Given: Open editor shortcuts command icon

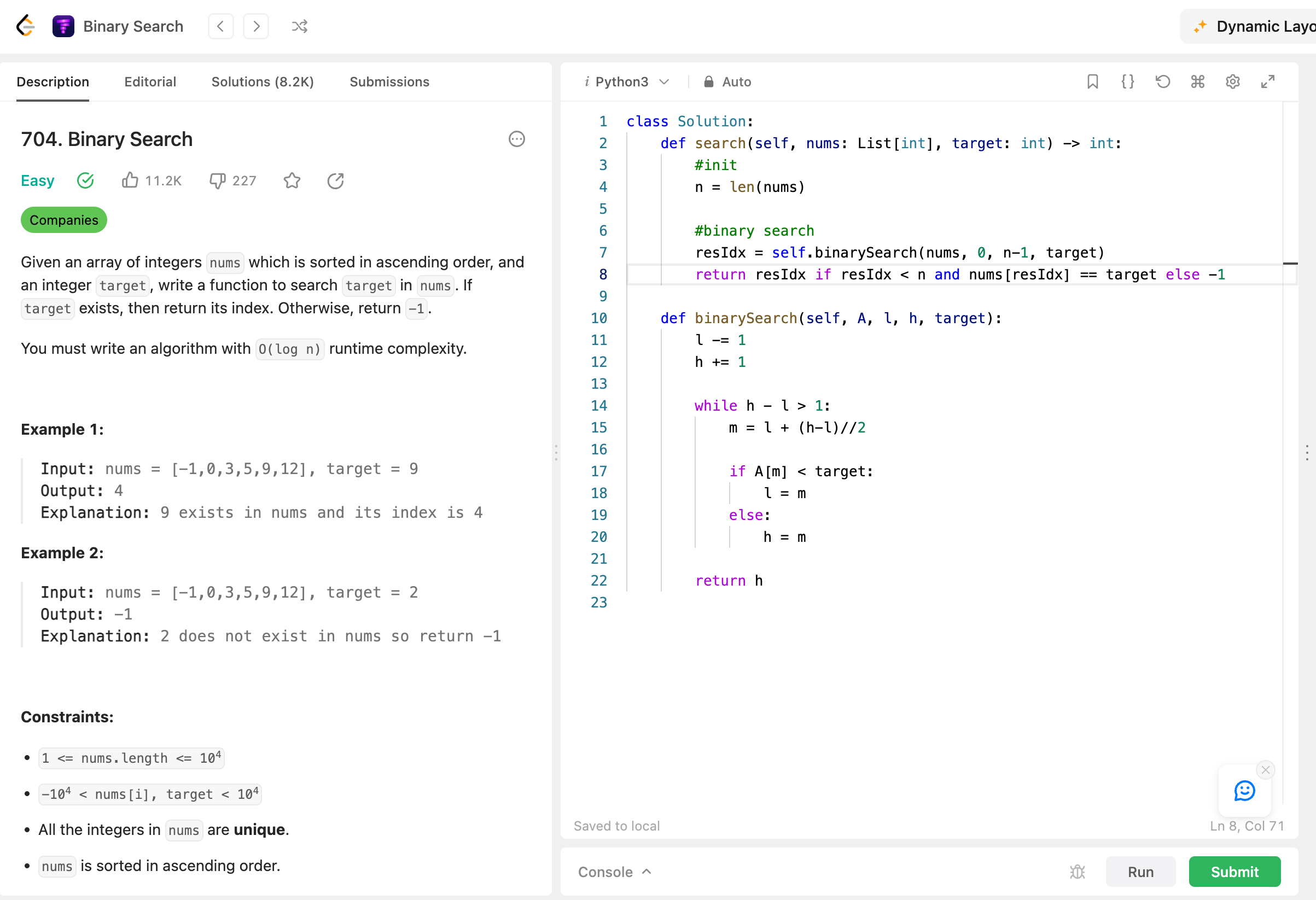Looking at the screenshot, I should [x=1198, y=81].
